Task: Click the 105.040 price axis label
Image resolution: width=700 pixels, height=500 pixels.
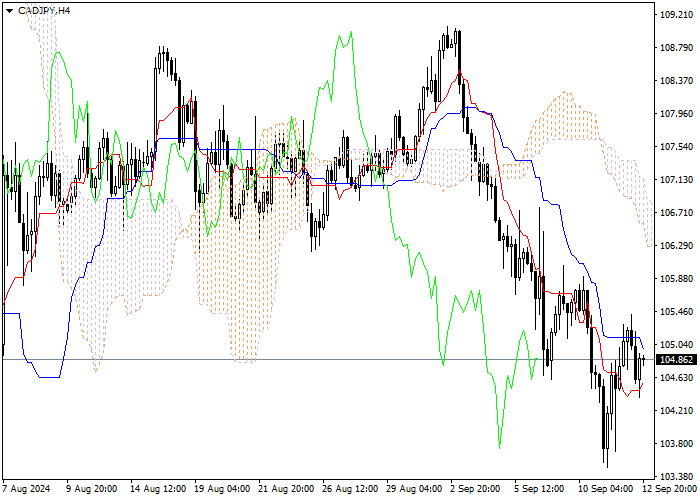Action: pyautogui.click(x=676, y=345)
